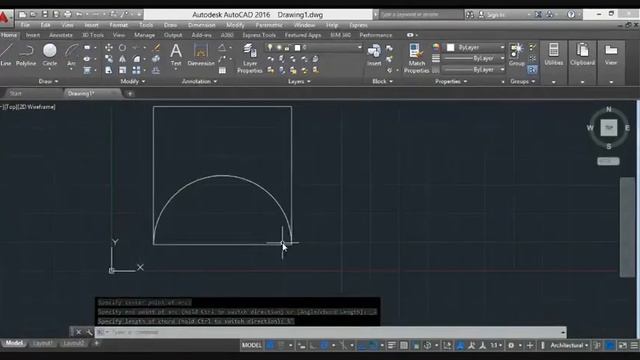Switch to the Express Tools ribbon tab
640x360 pixels.
(259, 35)
